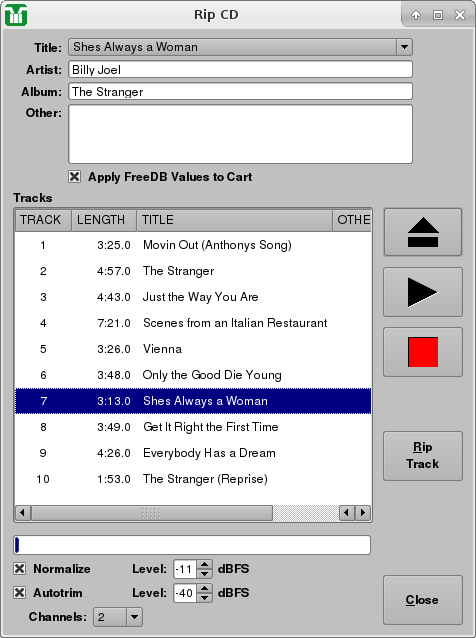Screen dimensions: 476x638
Task: Disable the Autotrim checkbox
Action: (x=20, y=592)
